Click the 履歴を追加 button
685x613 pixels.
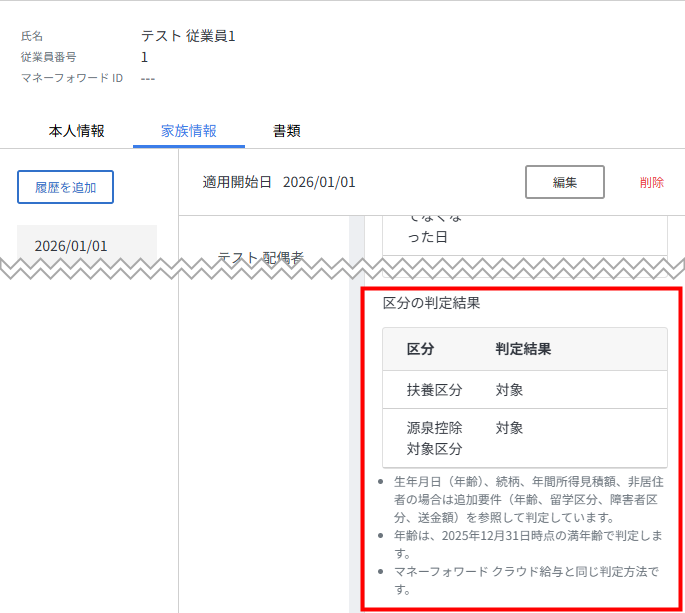click(65, 187)
